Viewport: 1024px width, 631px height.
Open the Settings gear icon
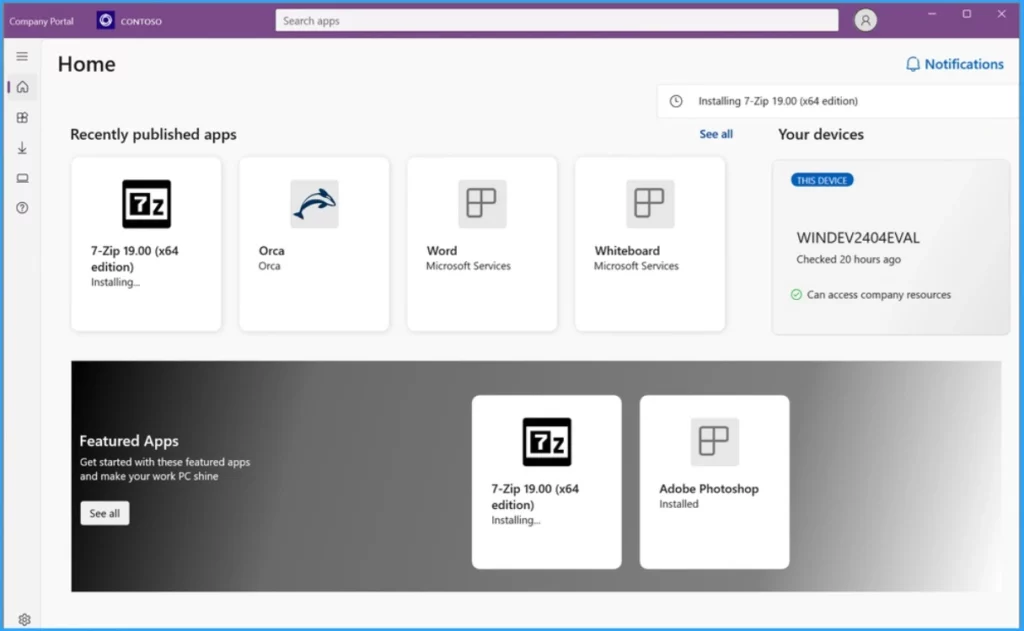[x=24, y=619]
